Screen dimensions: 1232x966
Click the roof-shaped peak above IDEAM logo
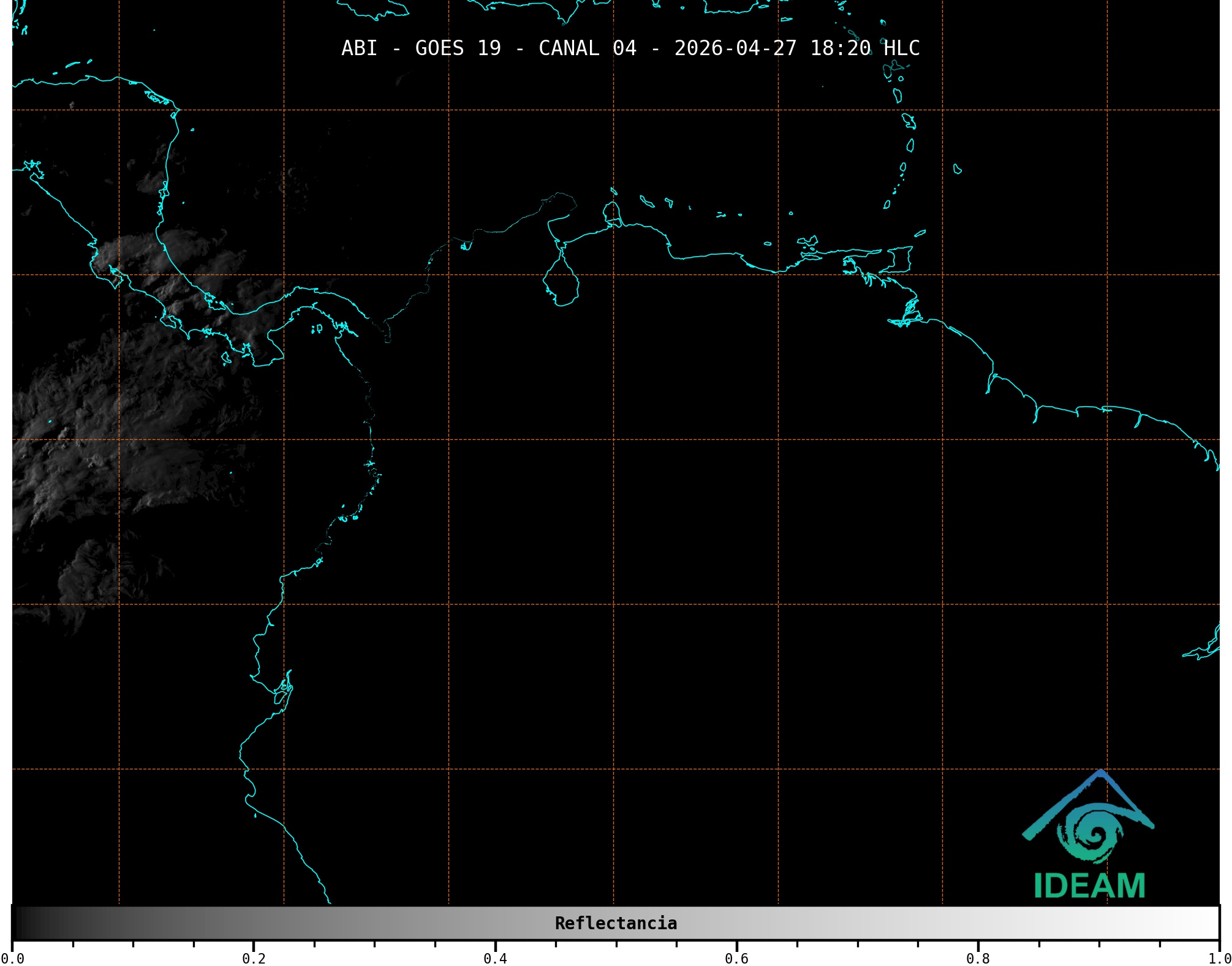pos(1101,774)
